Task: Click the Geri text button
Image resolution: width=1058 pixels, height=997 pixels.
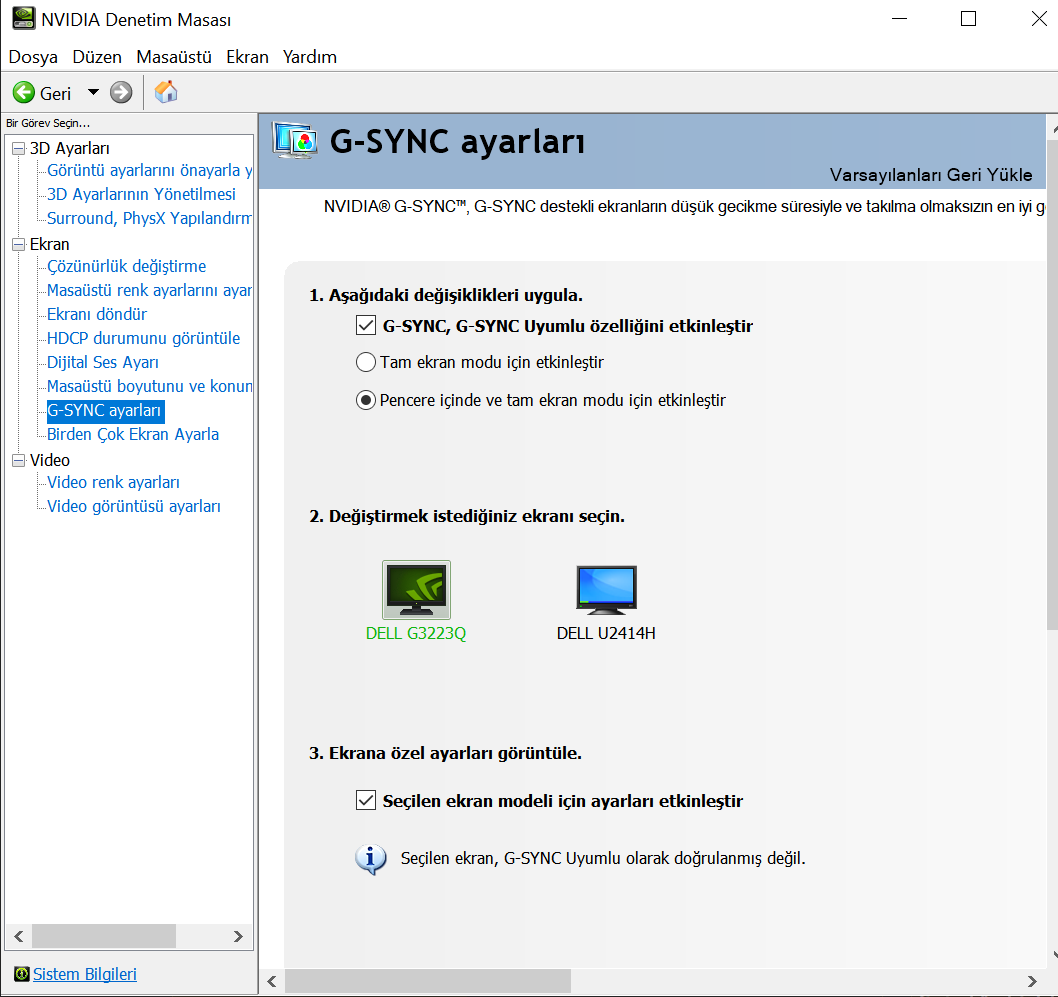Action: tap(55, 93)
